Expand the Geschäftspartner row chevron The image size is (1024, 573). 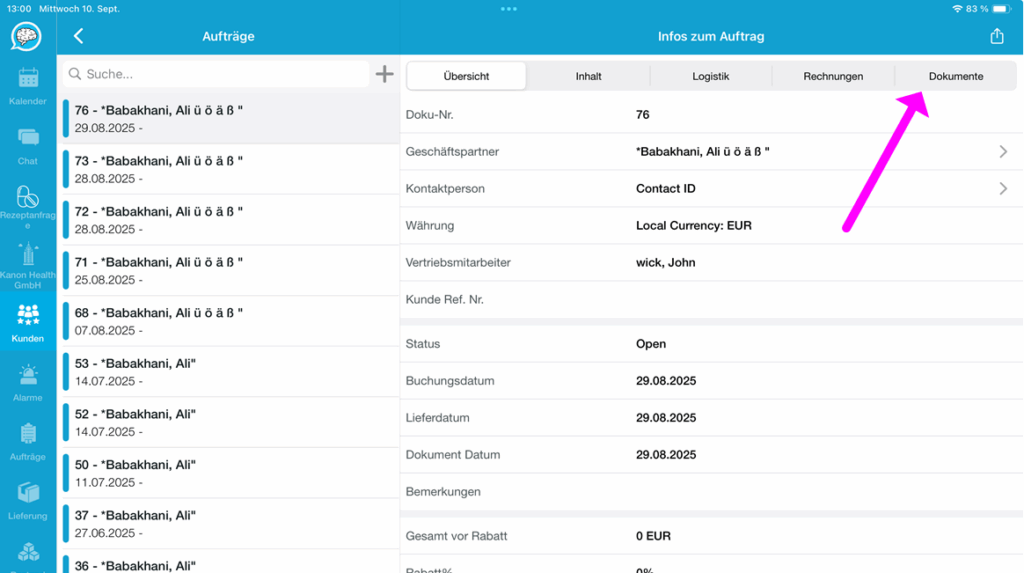(x=1003, y=152)
